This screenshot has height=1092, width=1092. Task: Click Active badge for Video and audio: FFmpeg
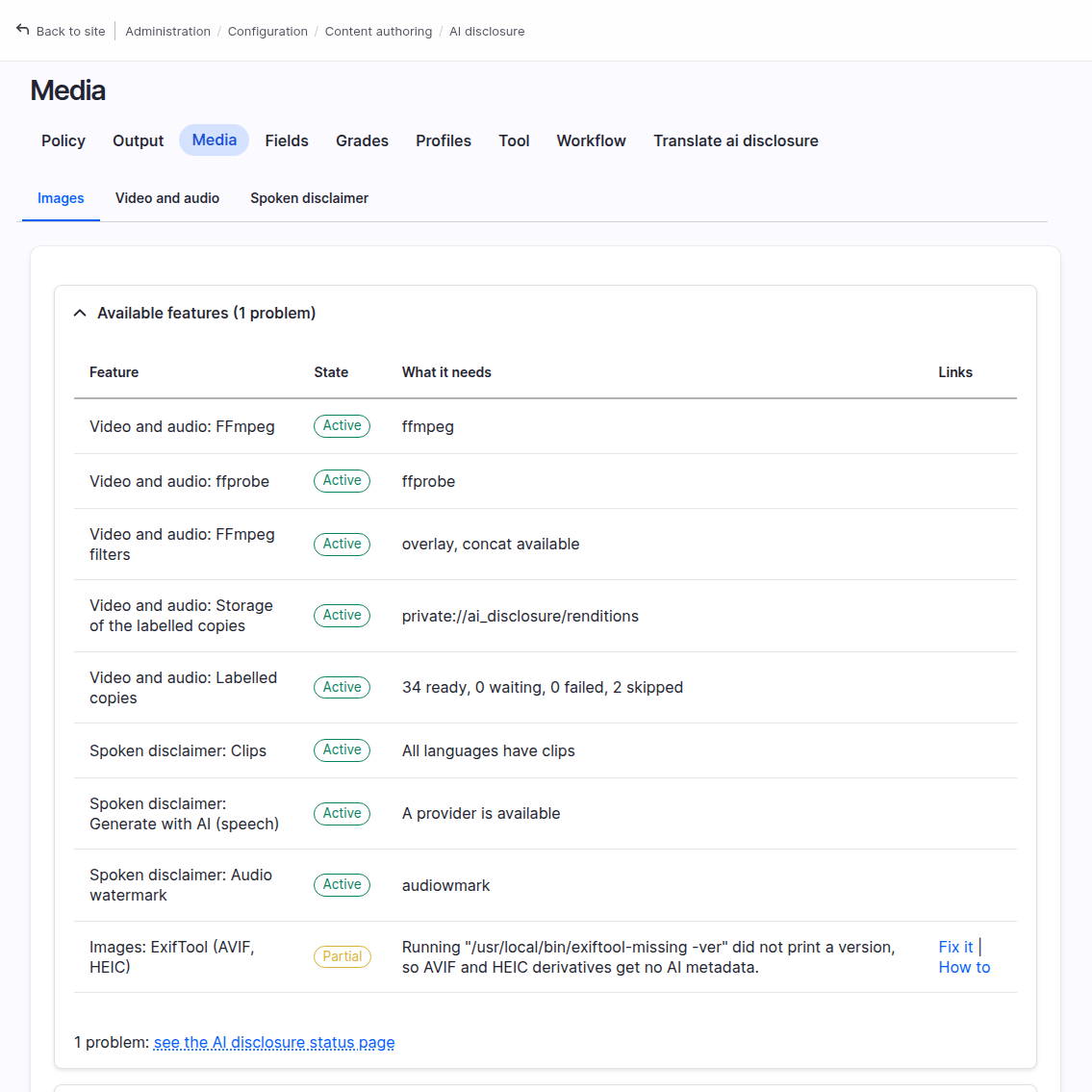pos(342,425)
